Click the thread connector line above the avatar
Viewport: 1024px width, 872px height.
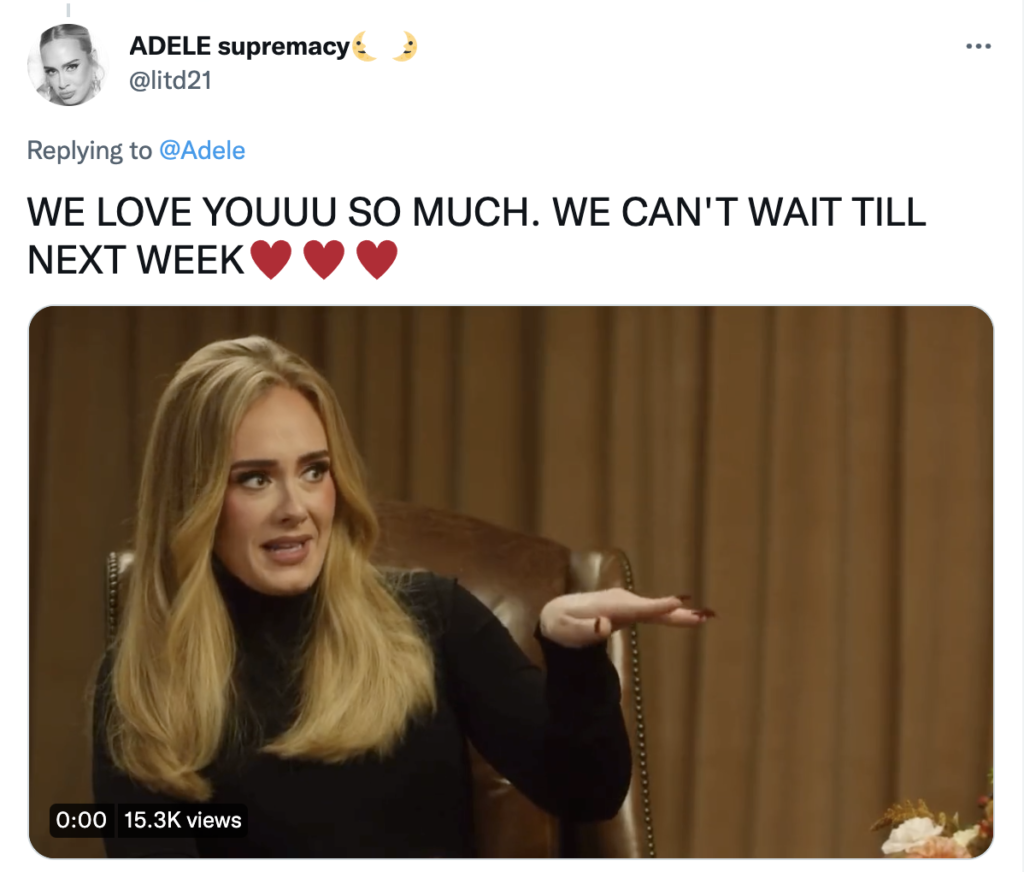coord(68,9)
